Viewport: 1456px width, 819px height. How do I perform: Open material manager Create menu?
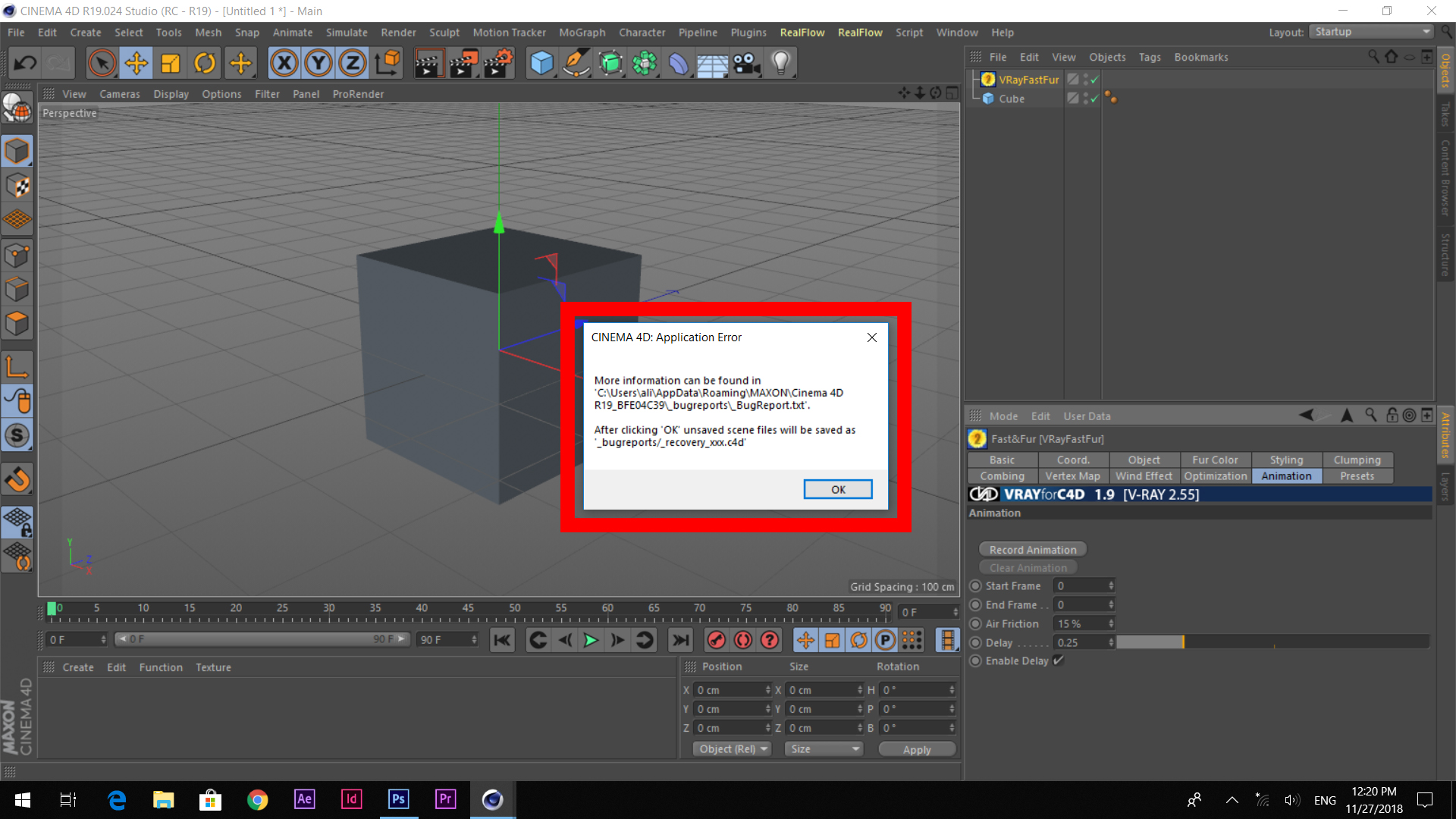[78, 667]
